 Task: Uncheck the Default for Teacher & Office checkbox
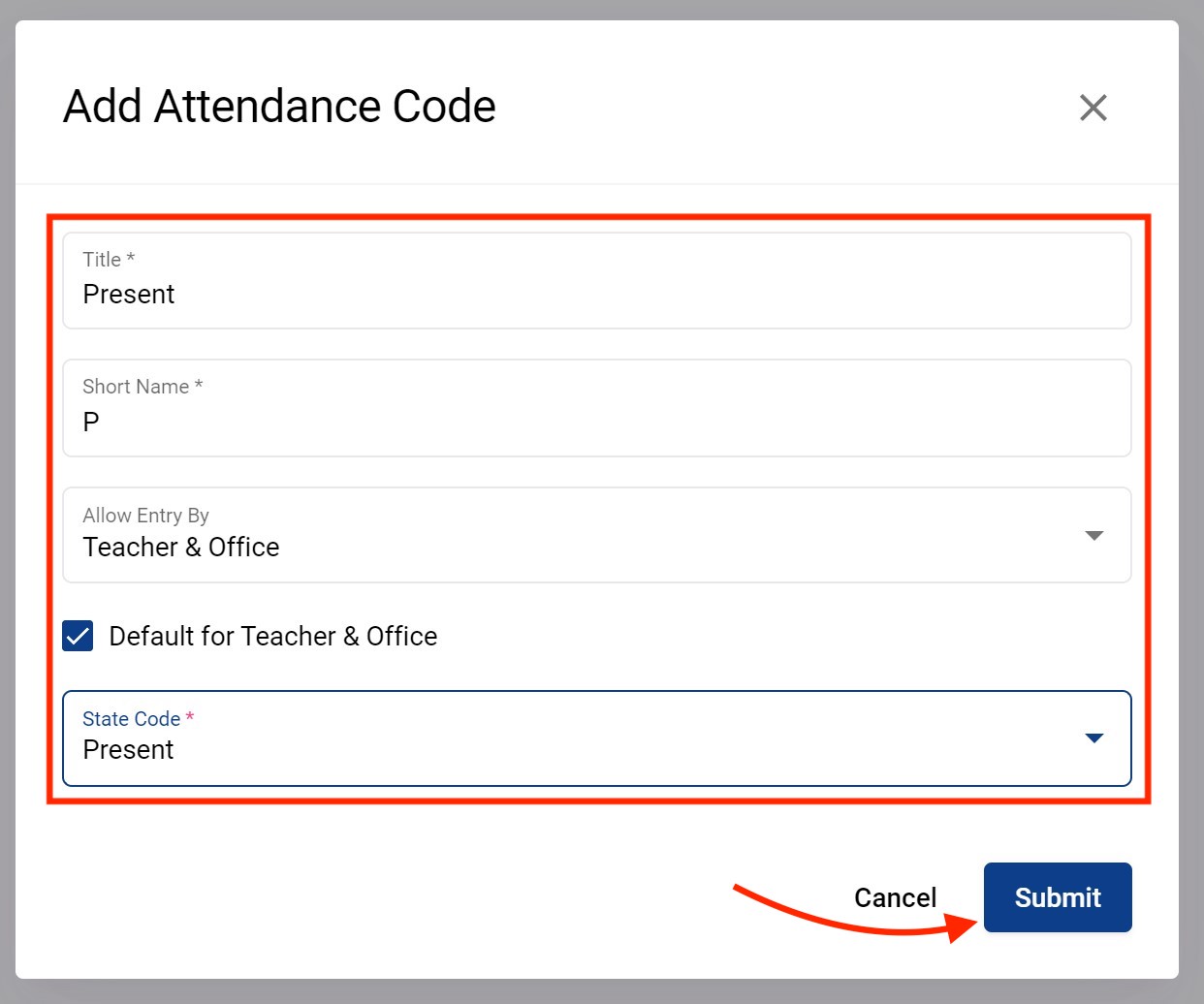[78, 637]
